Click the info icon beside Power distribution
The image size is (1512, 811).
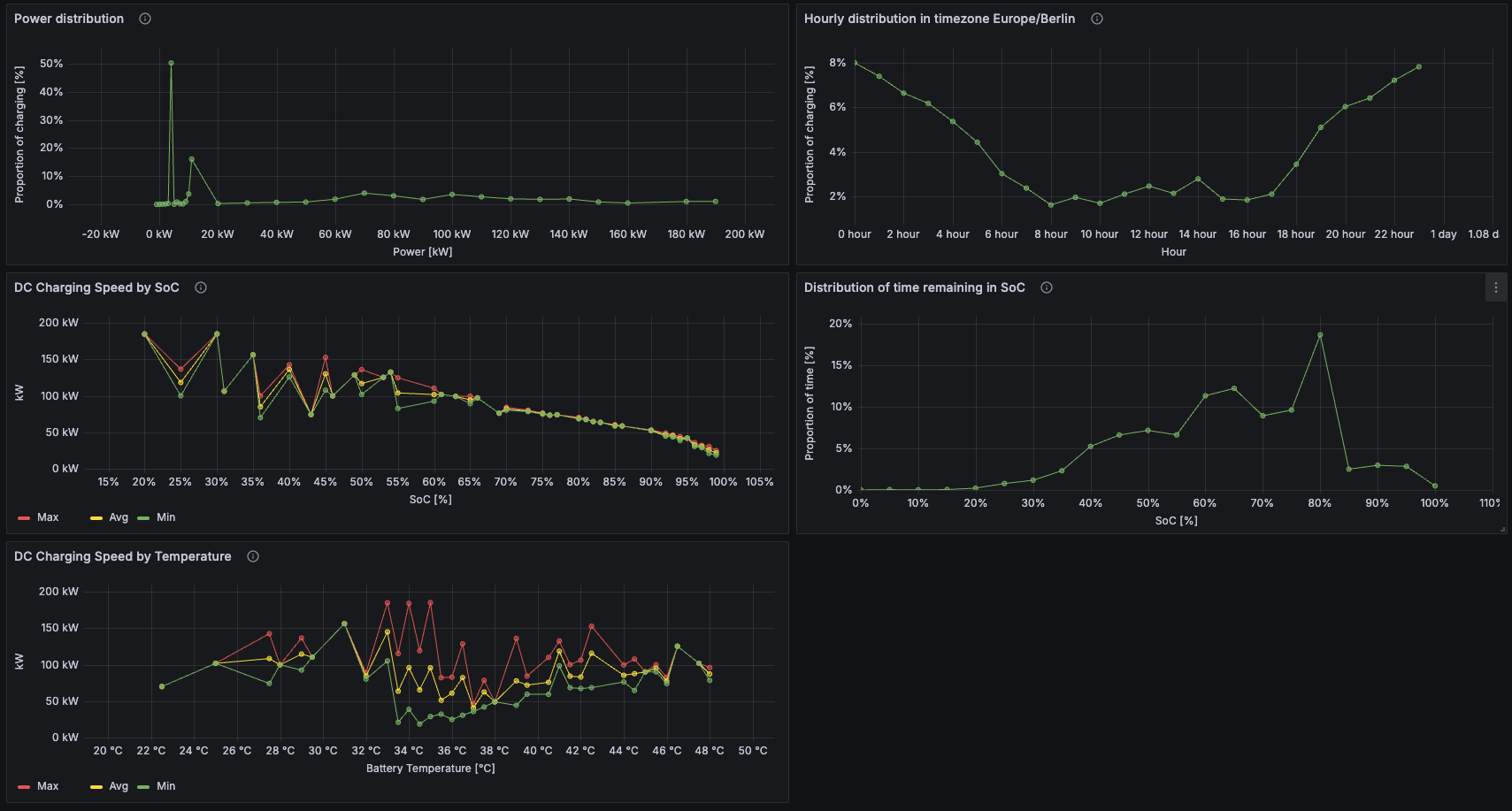[145, 19]
